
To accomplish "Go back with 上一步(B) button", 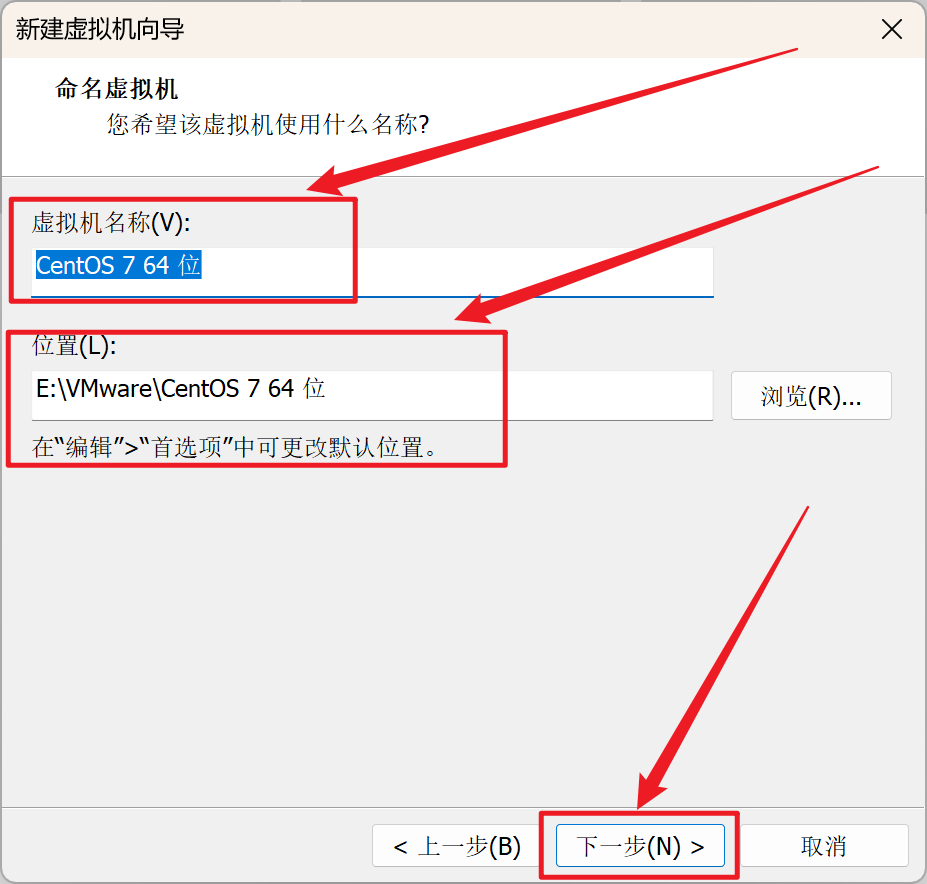I will point(456,846).
